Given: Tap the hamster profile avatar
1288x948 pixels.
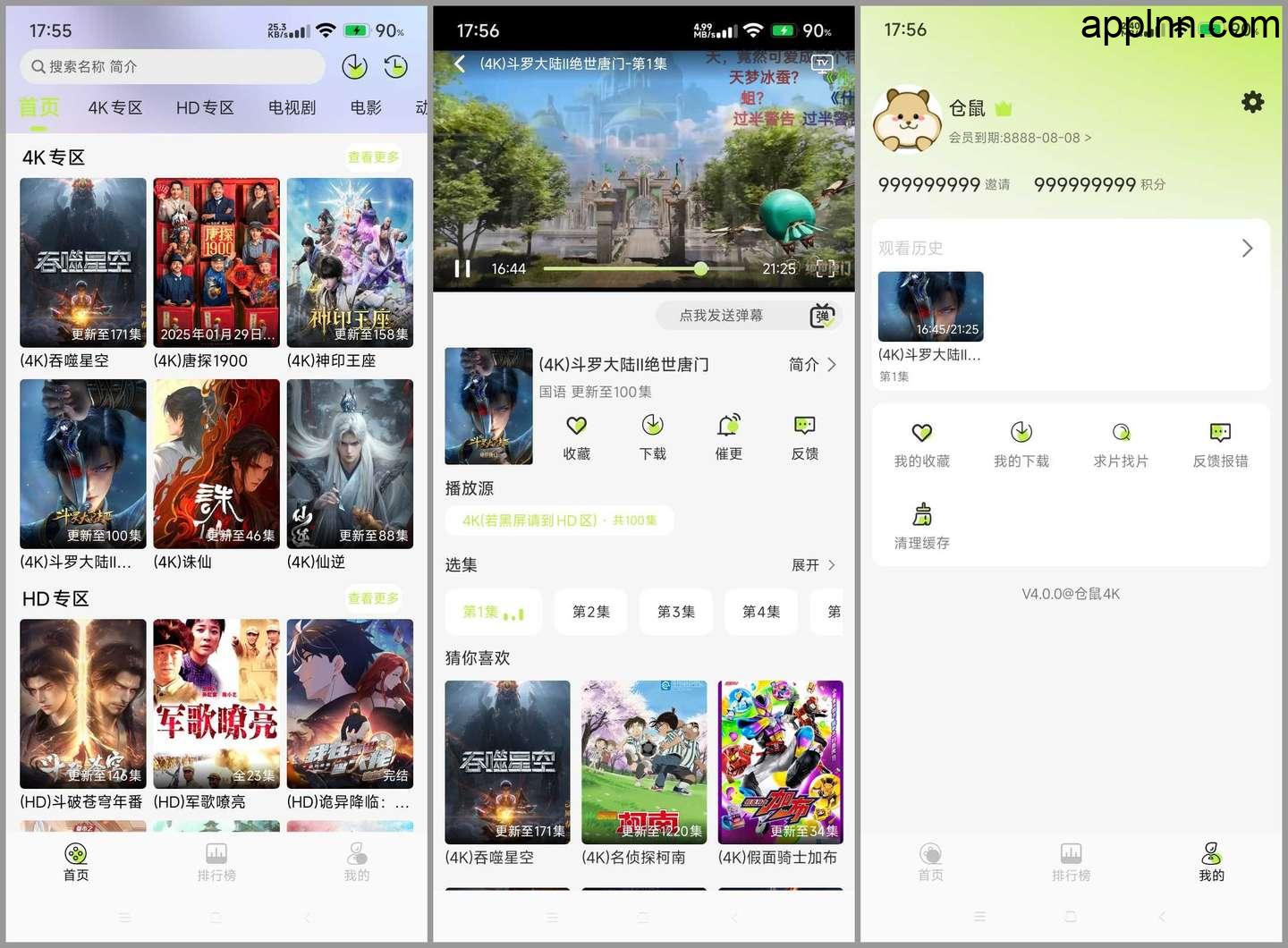Looking at the screenshot, I should (907, 120).
